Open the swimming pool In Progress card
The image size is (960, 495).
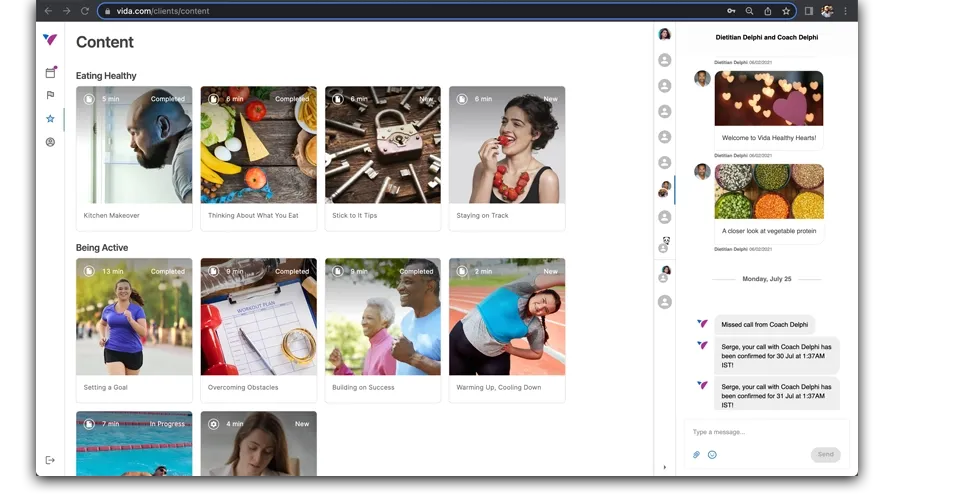(134, 444)
